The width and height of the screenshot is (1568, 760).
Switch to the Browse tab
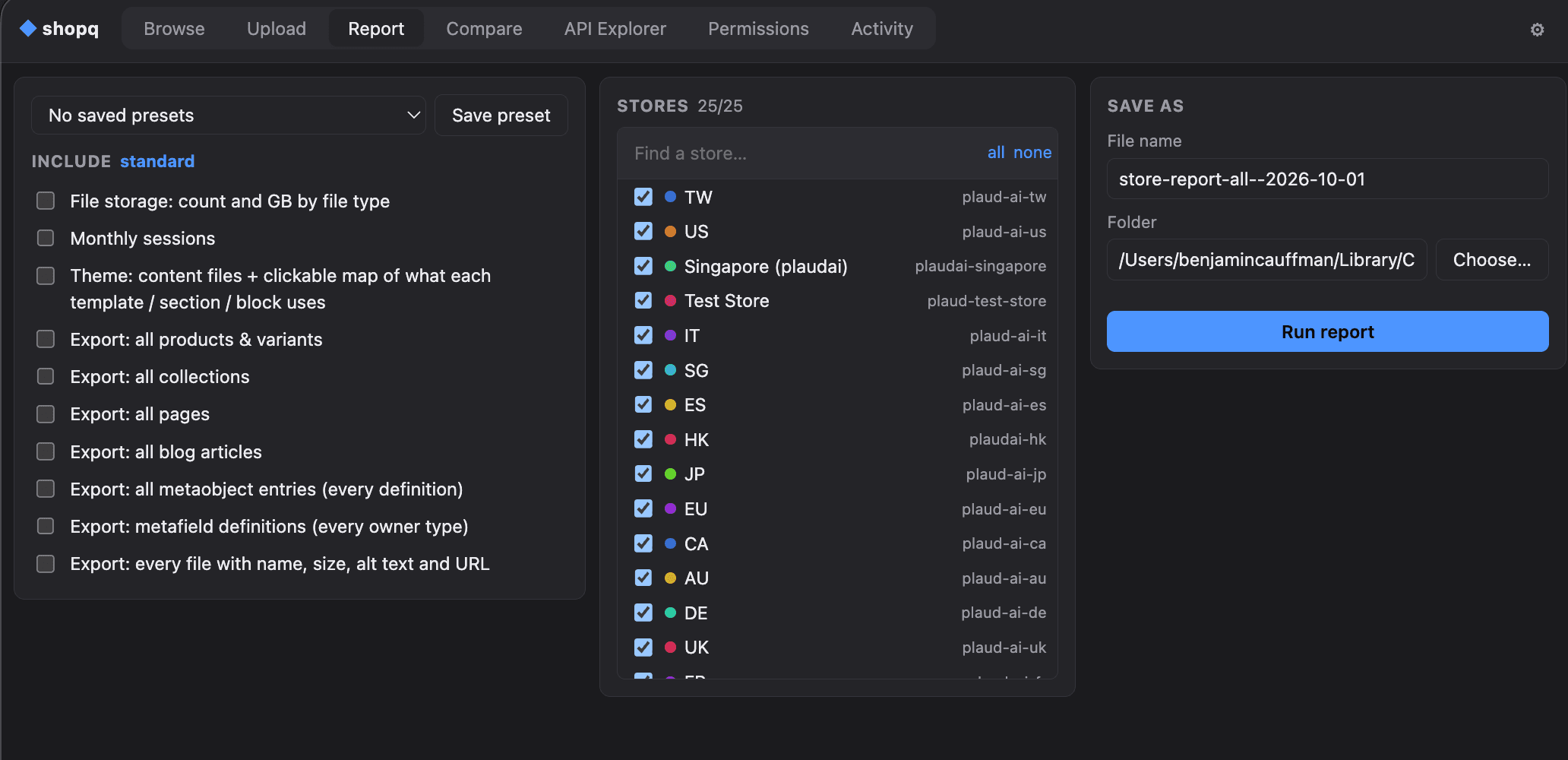click(174, 29)
